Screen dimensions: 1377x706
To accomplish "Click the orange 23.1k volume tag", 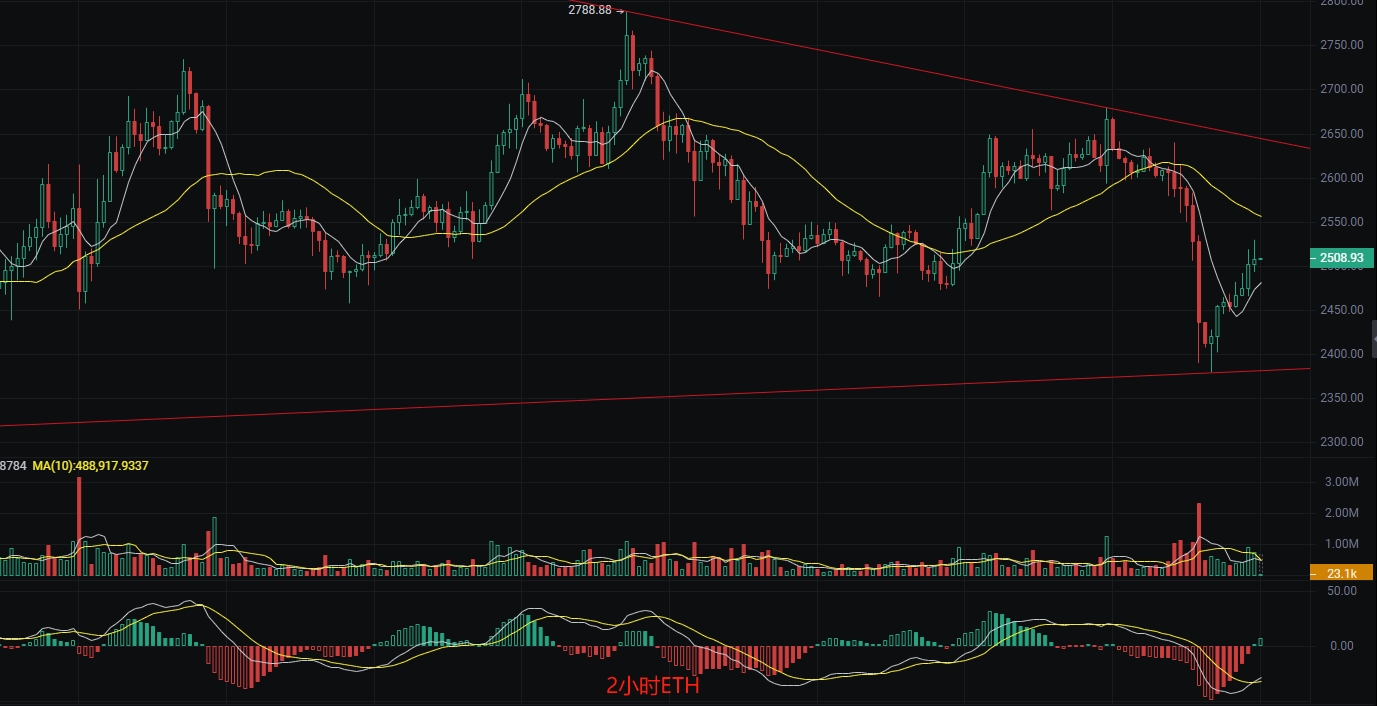I will (x=1341, y=573).
